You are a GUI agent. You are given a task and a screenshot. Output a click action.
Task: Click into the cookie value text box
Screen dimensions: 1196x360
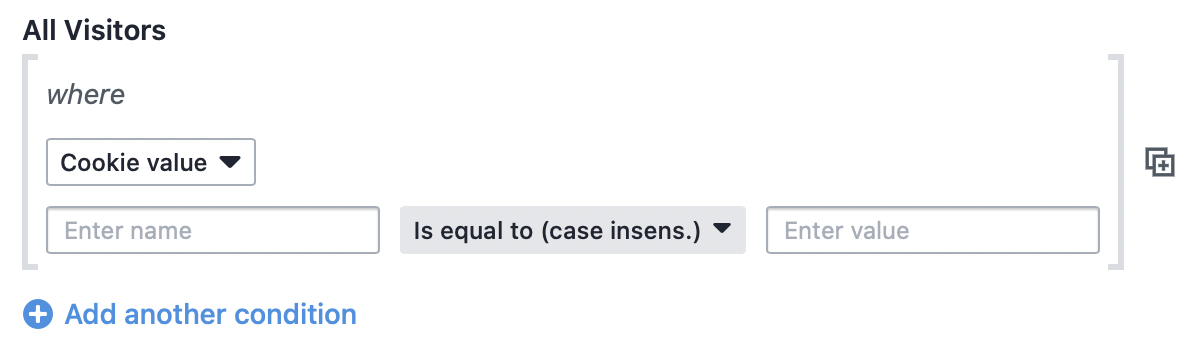coord(933,230)
